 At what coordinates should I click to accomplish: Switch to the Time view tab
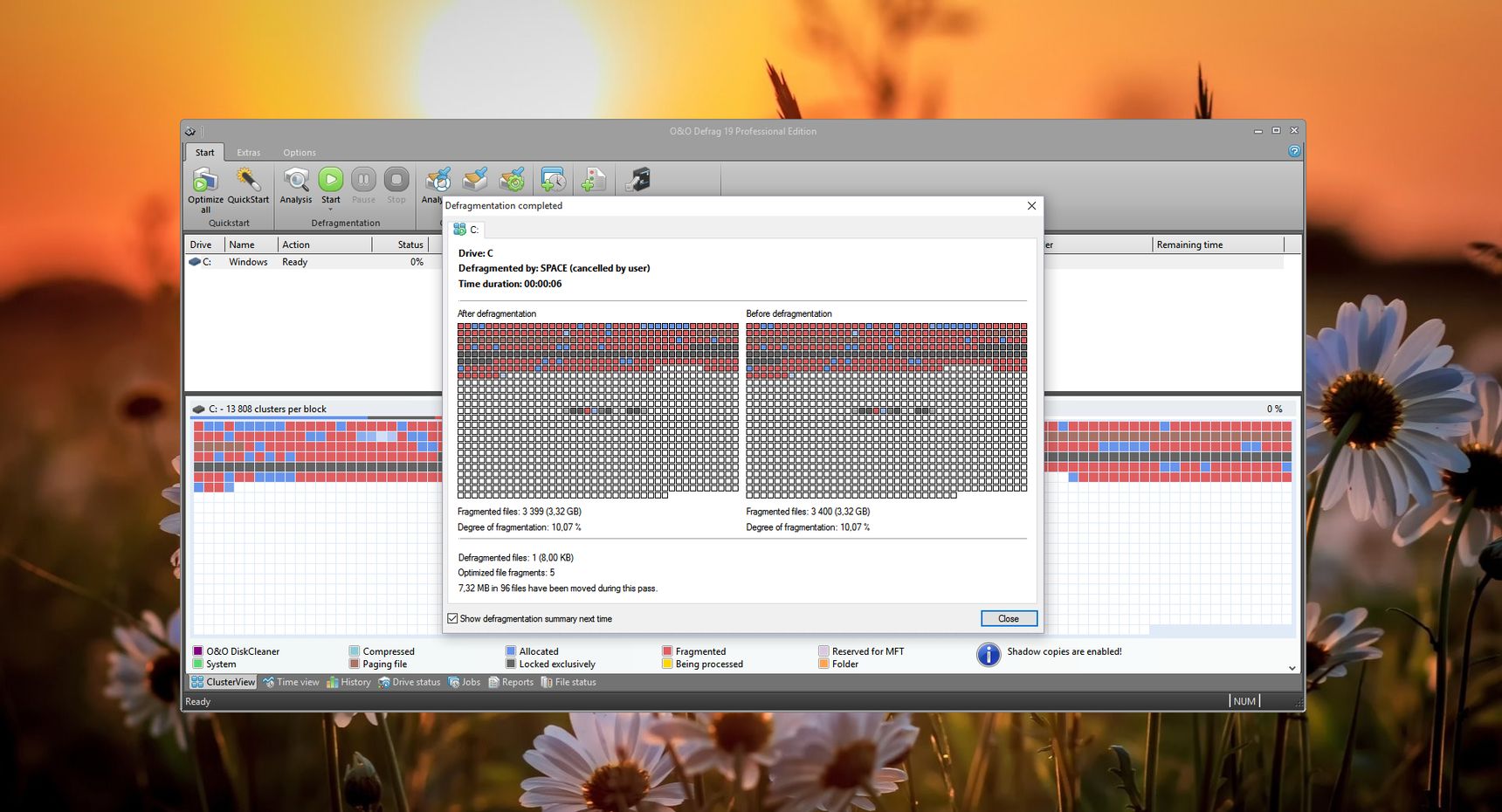(291, 682)
